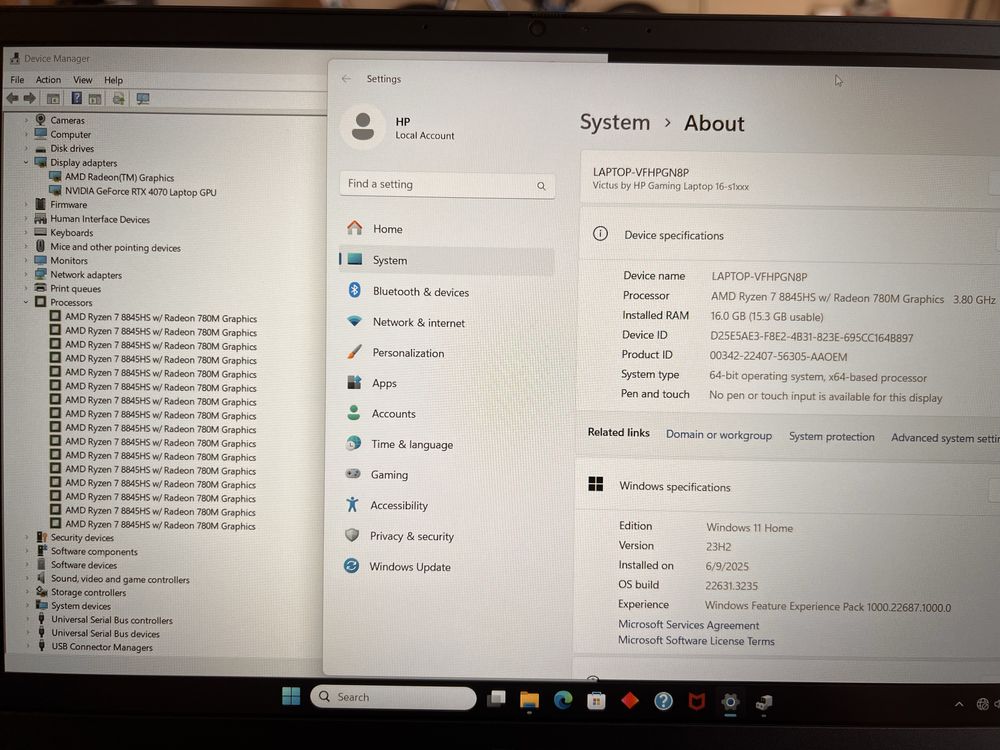Select Universal Serial Bus devices item
1000x750 pixels.
coord(105,633)
